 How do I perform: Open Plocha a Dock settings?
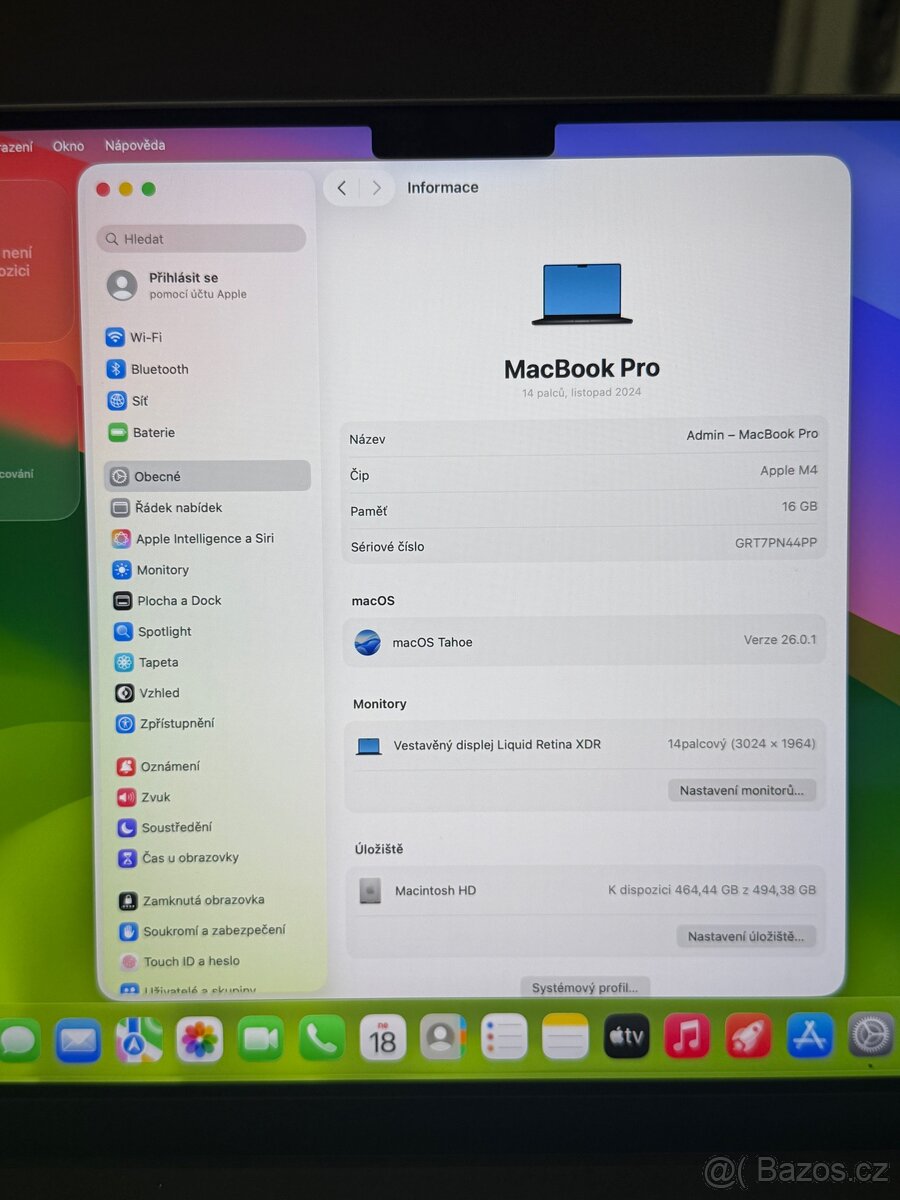(167, 601)
